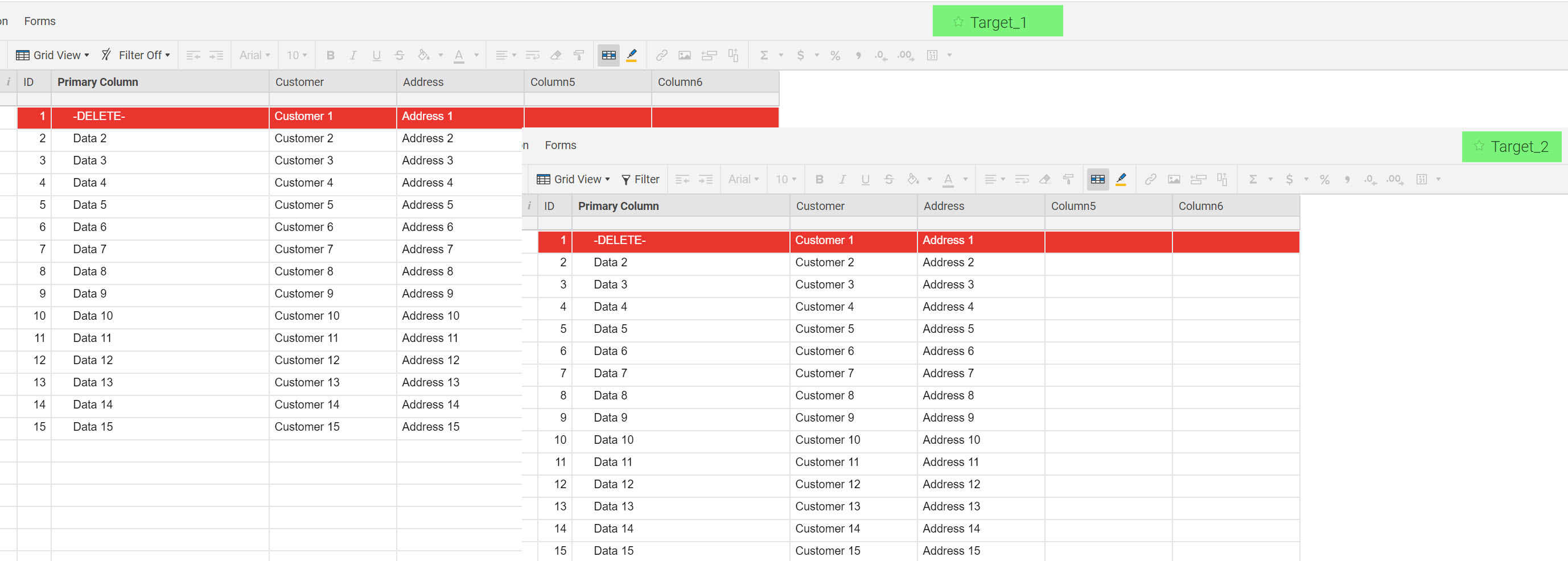Open Forms menu in Target_2 window
The image size is (1568, 561).
point(561,146)
